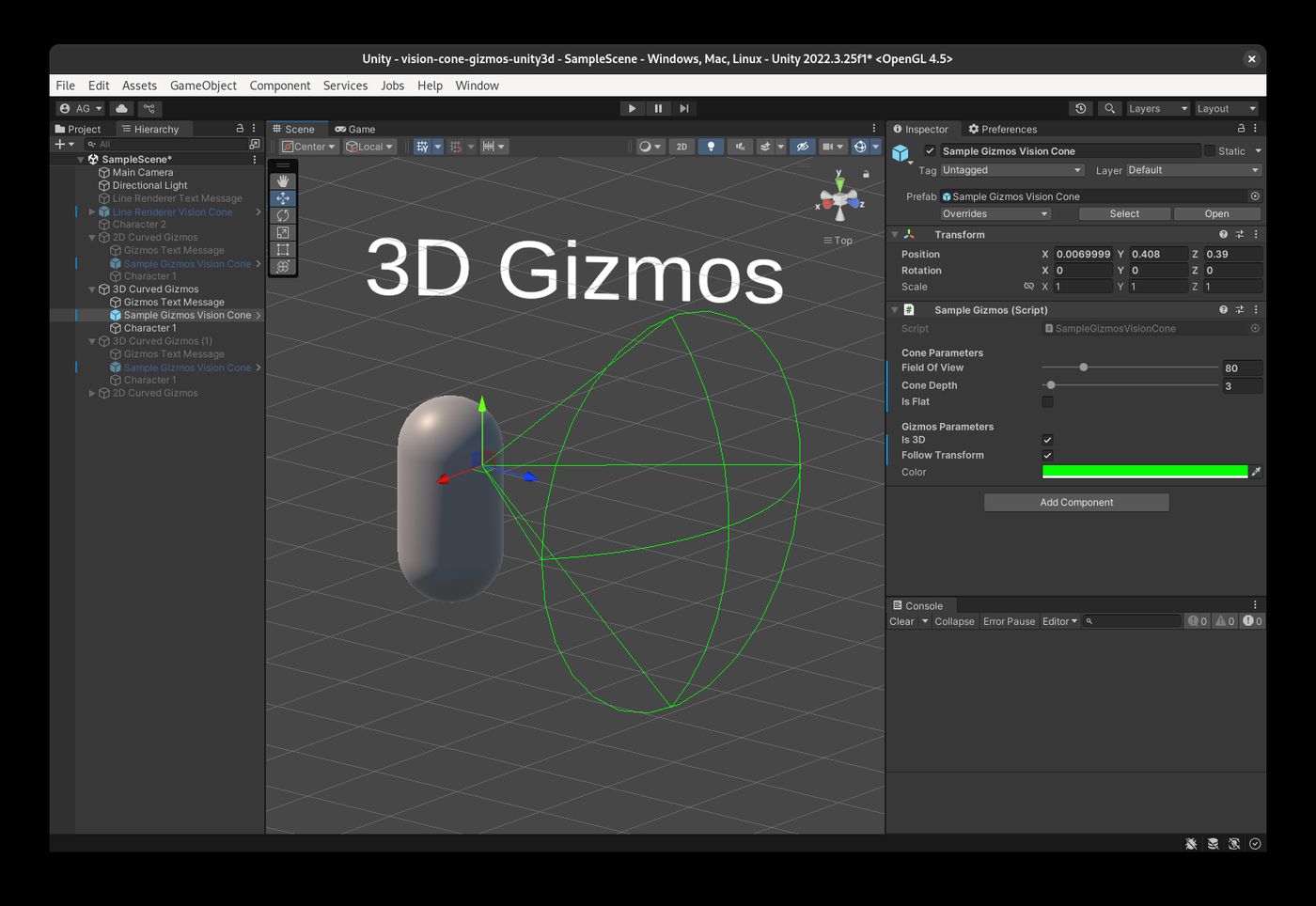The height and width of the screenshot is (906, 1316).
Task: Toggle scene lighting bulb button
Action: tap(711, 147)
